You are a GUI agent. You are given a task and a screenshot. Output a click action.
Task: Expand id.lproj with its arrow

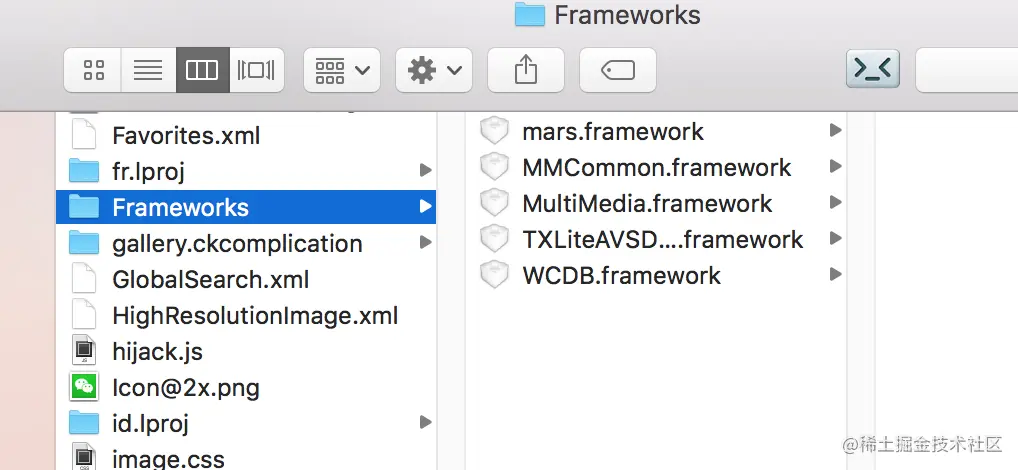(425, 423)
